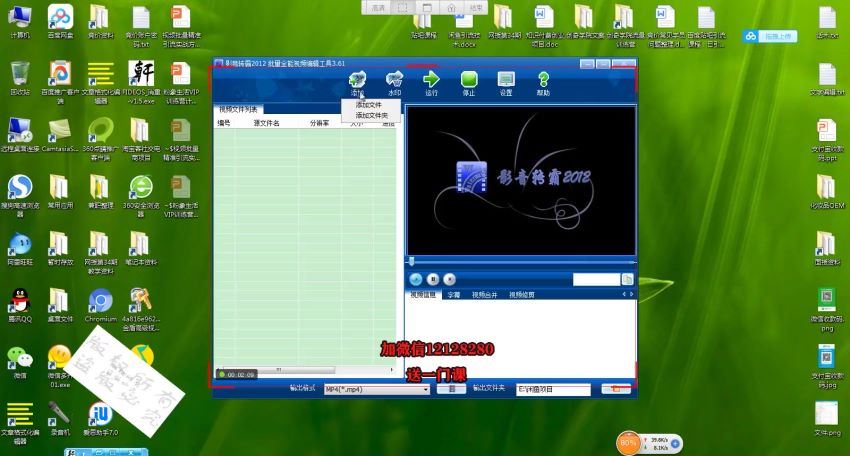850x456 pixels.
Task: Click the 分辨率 column header
Action: coord(319,123)
